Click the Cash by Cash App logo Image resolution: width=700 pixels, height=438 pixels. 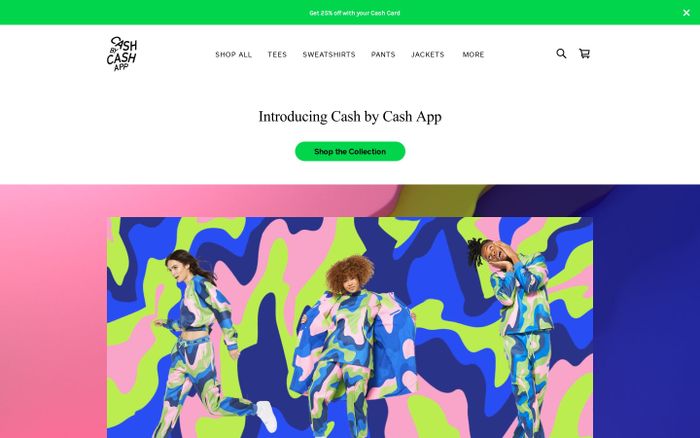pyautogui.click(x=122, y=54)
